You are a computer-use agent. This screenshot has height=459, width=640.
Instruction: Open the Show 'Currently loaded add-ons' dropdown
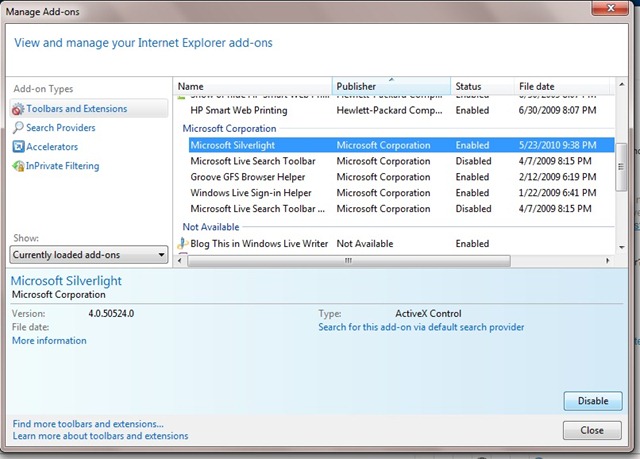tap(89, 255)
